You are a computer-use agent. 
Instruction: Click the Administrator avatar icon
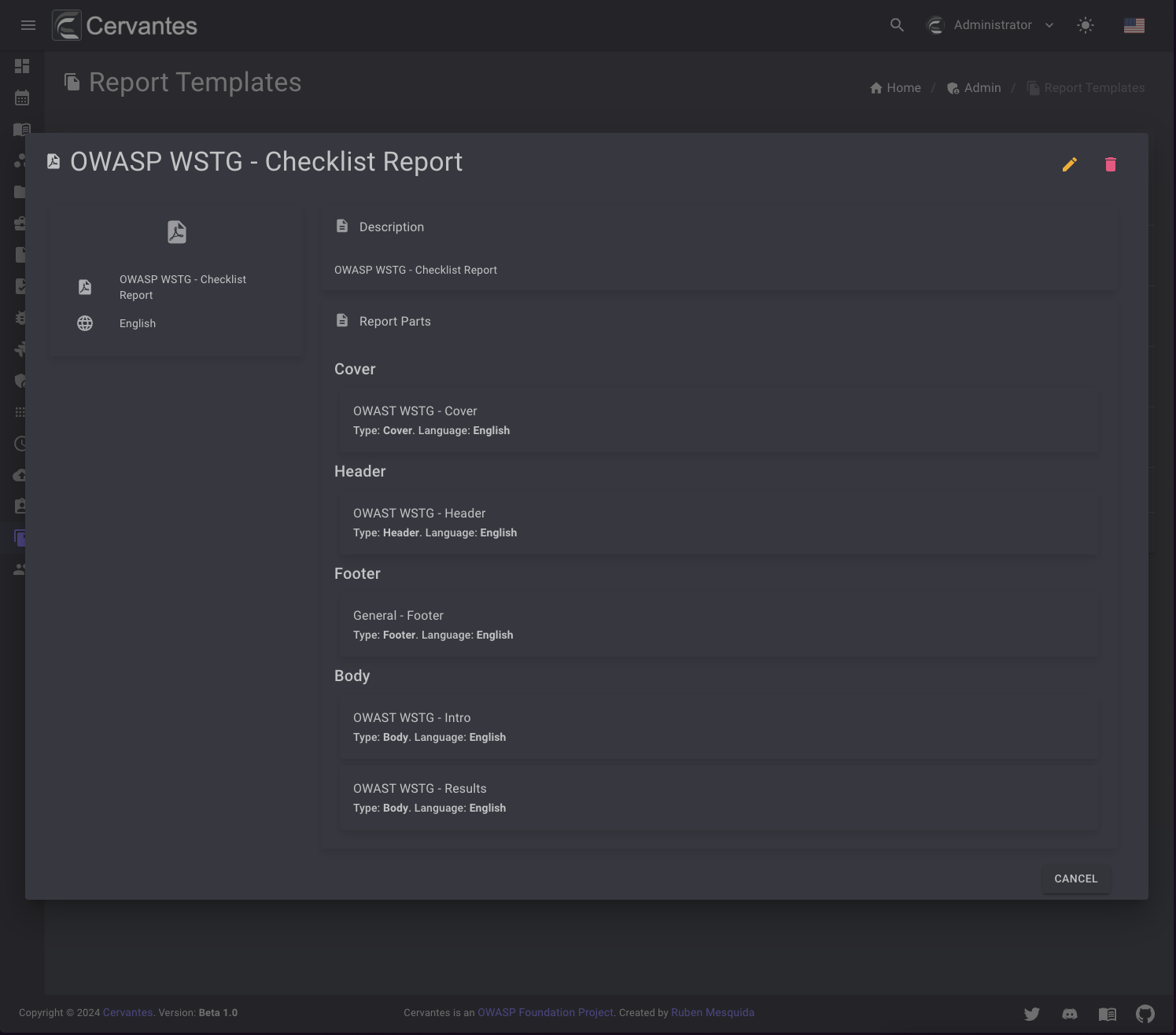(935, 25)
